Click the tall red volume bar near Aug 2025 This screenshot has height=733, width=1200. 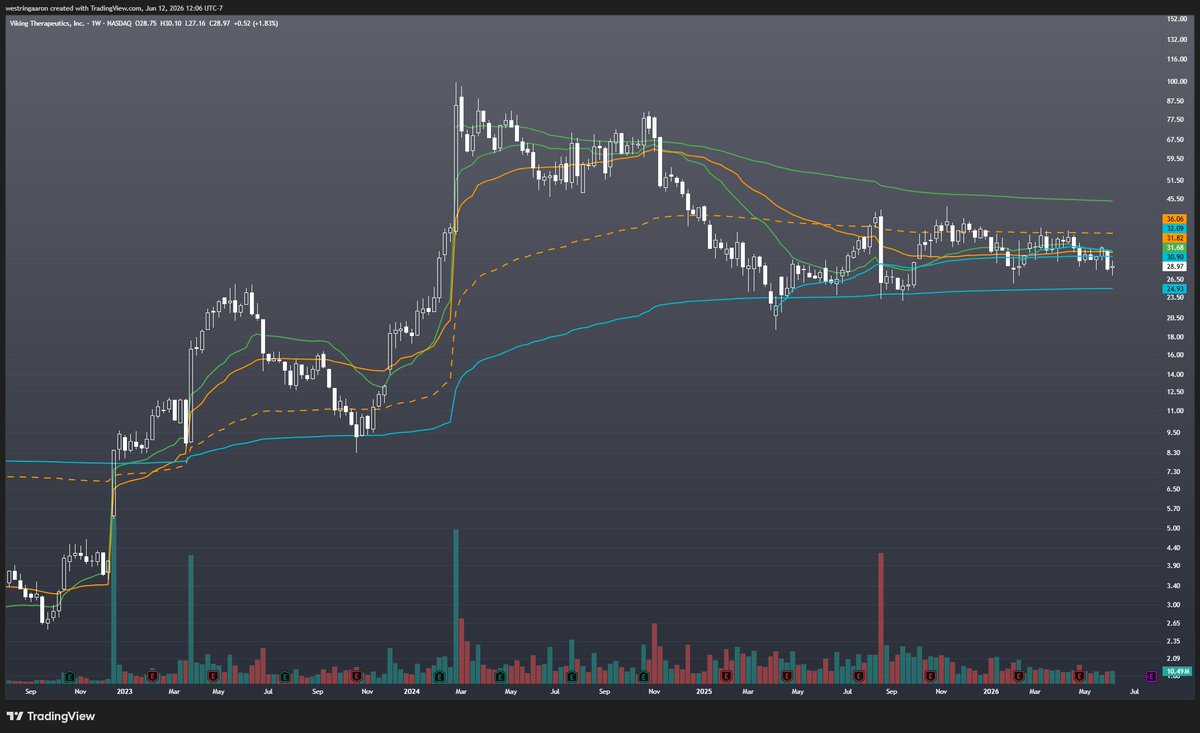pyautogui.click(x=881, y=616)
